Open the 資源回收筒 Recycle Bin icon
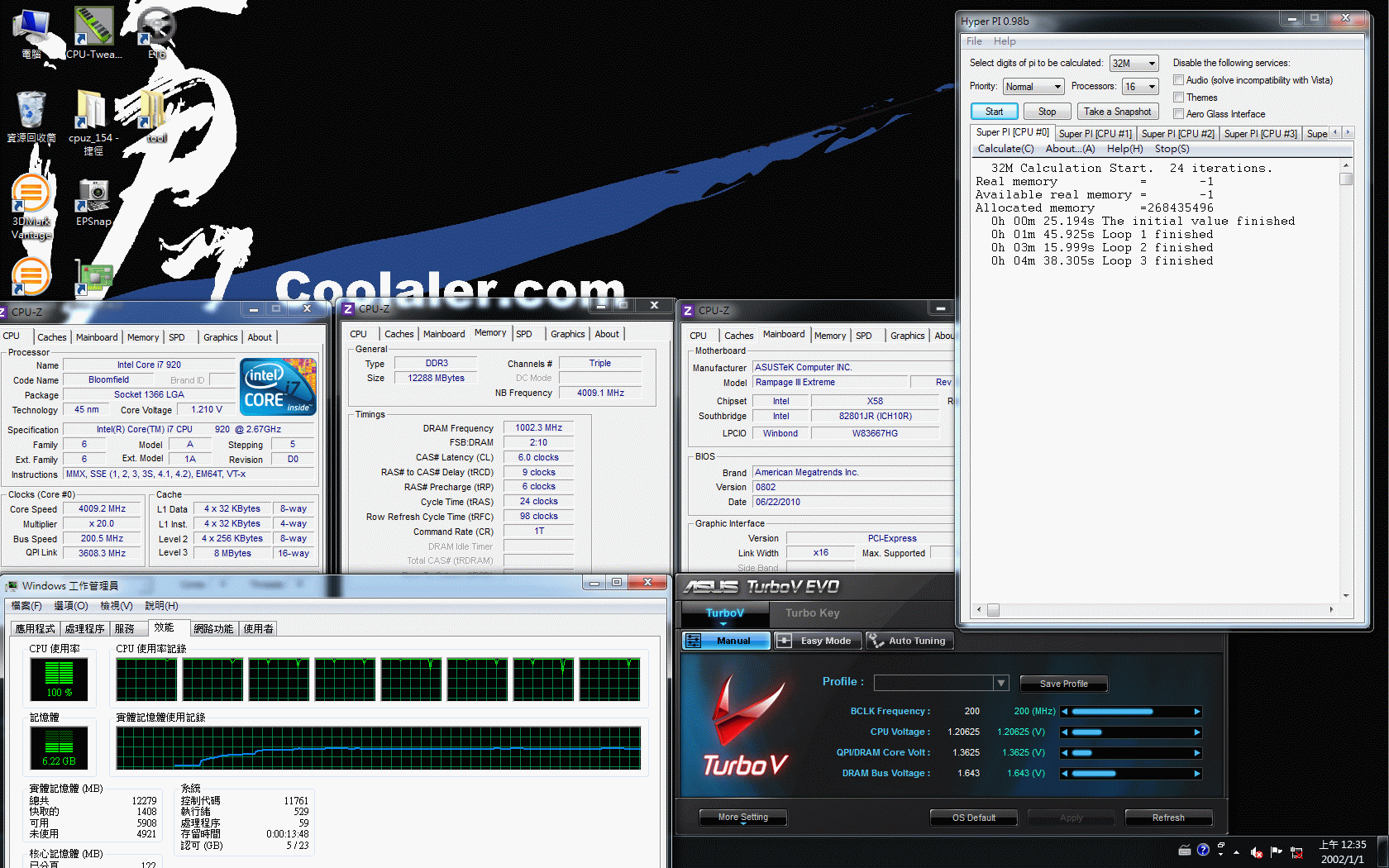The width and height of the screenshot is (1389, 868). (x=31, y=117)
